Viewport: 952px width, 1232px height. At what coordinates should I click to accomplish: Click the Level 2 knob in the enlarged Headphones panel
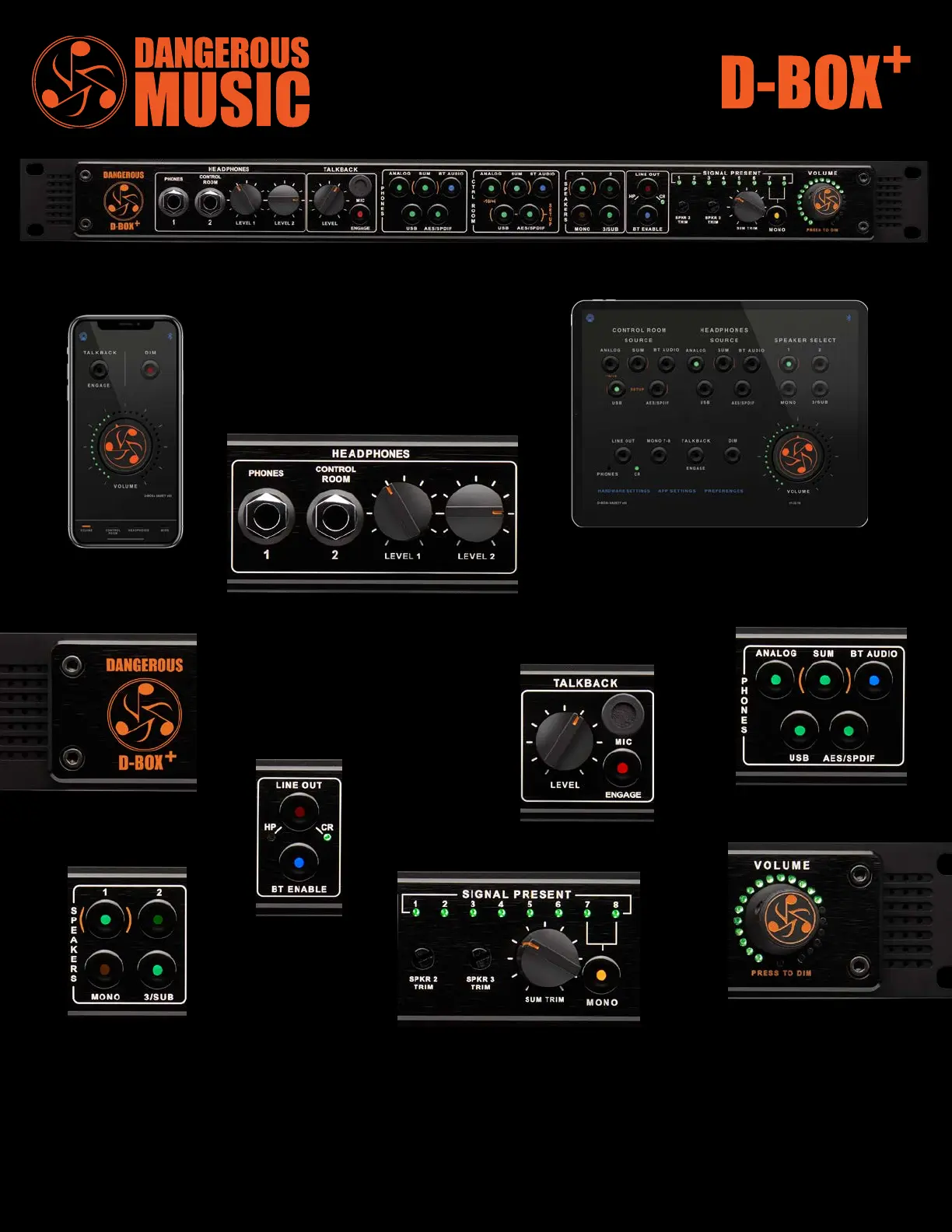[474, 513]
